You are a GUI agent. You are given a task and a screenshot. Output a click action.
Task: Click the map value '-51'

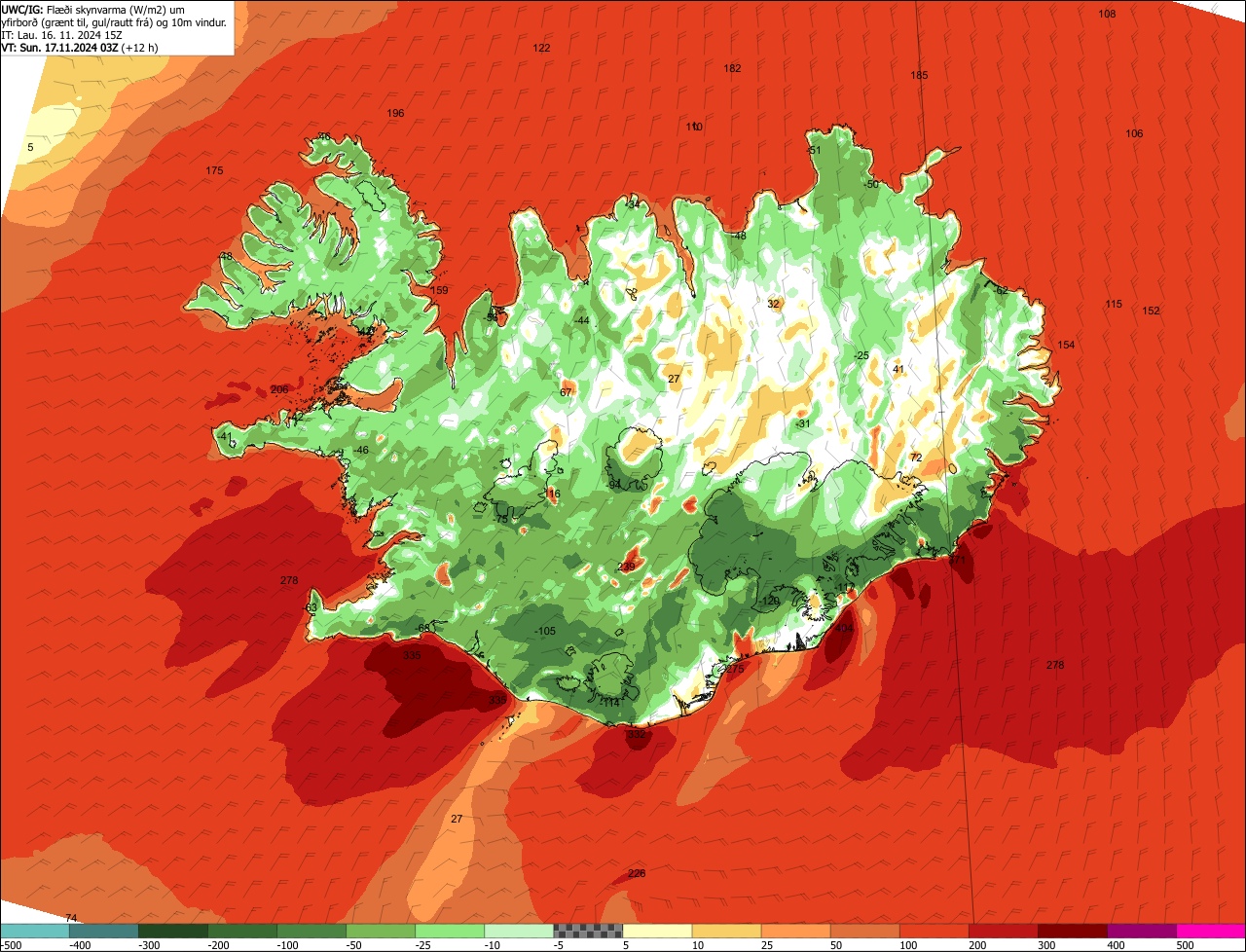coord(815,150)
